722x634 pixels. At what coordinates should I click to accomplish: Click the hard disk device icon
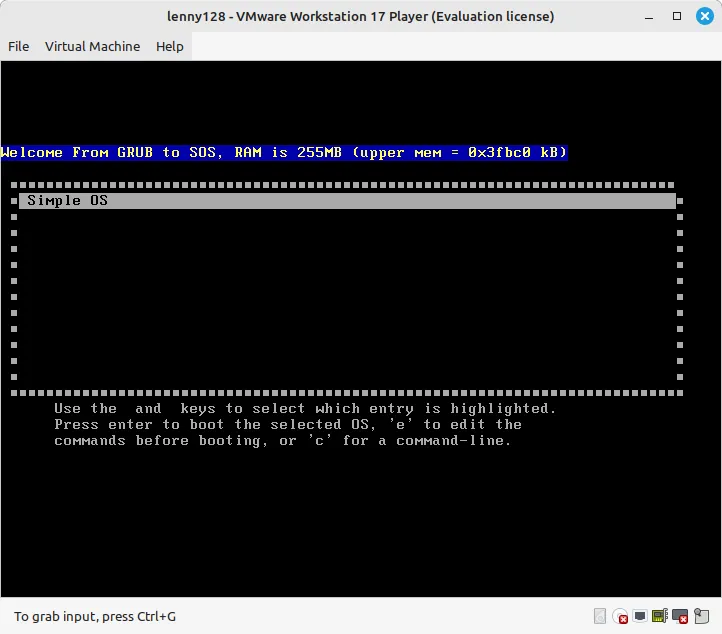600,616
